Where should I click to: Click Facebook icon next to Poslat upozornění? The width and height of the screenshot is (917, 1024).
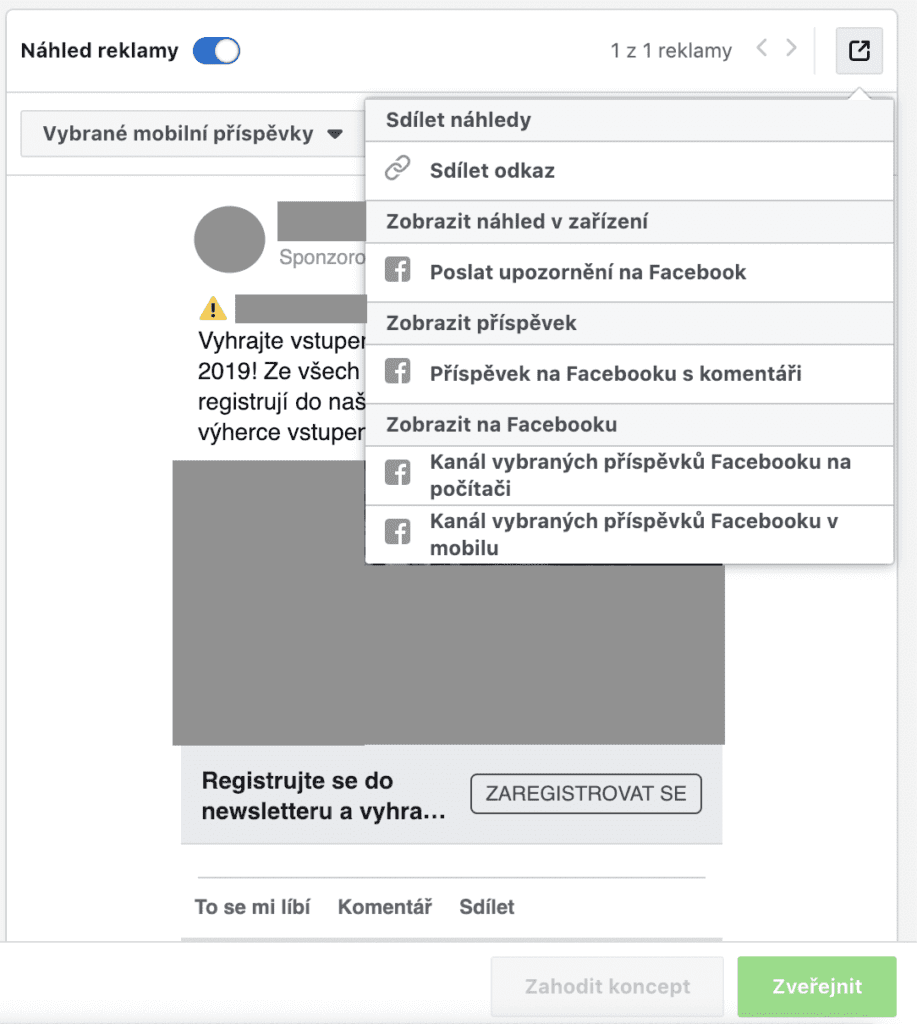tap(398, 272)
